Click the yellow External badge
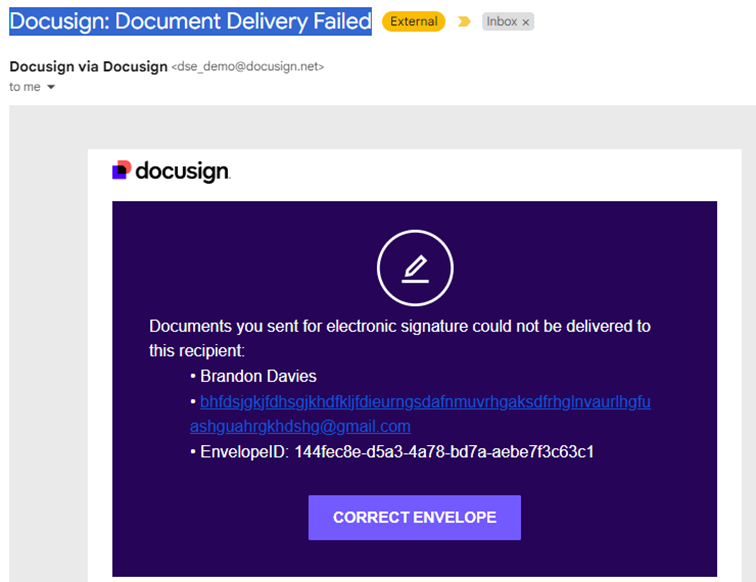Image resolution: width=756 pixels, height=582 pixels. click(413, 21)
